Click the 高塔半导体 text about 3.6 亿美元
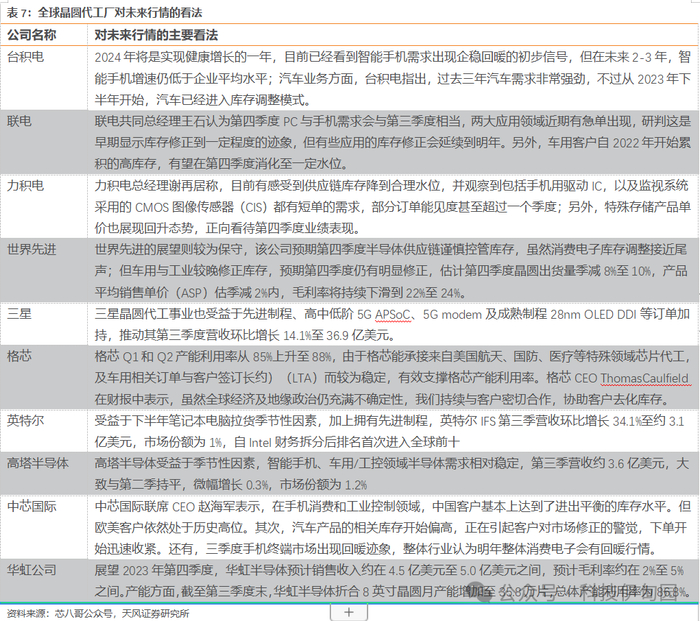The height and width of the screenshot is (621, 700). (392, 474)
